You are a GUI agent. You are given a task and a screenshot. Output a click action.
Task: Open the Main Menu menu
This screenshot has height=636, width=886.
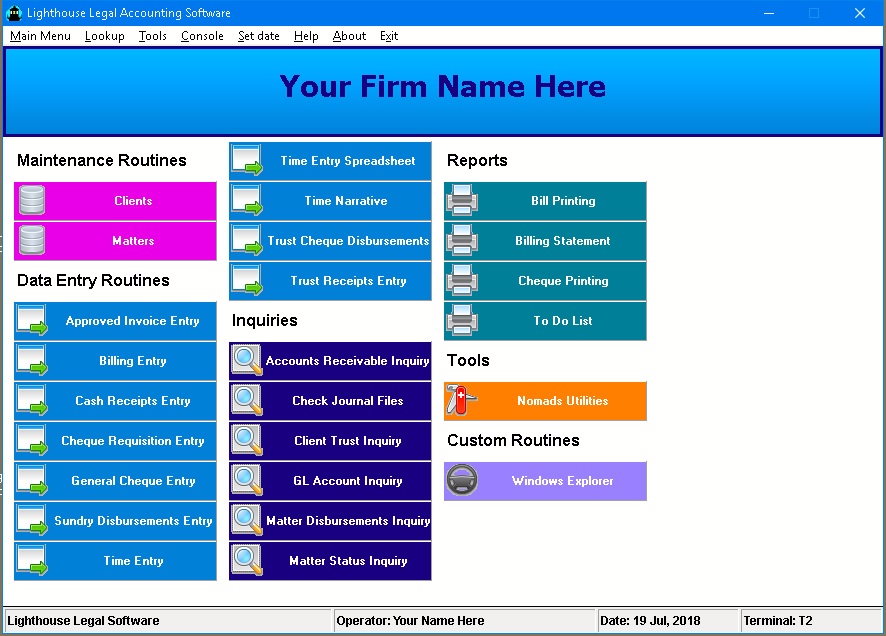tap(40, 36)
